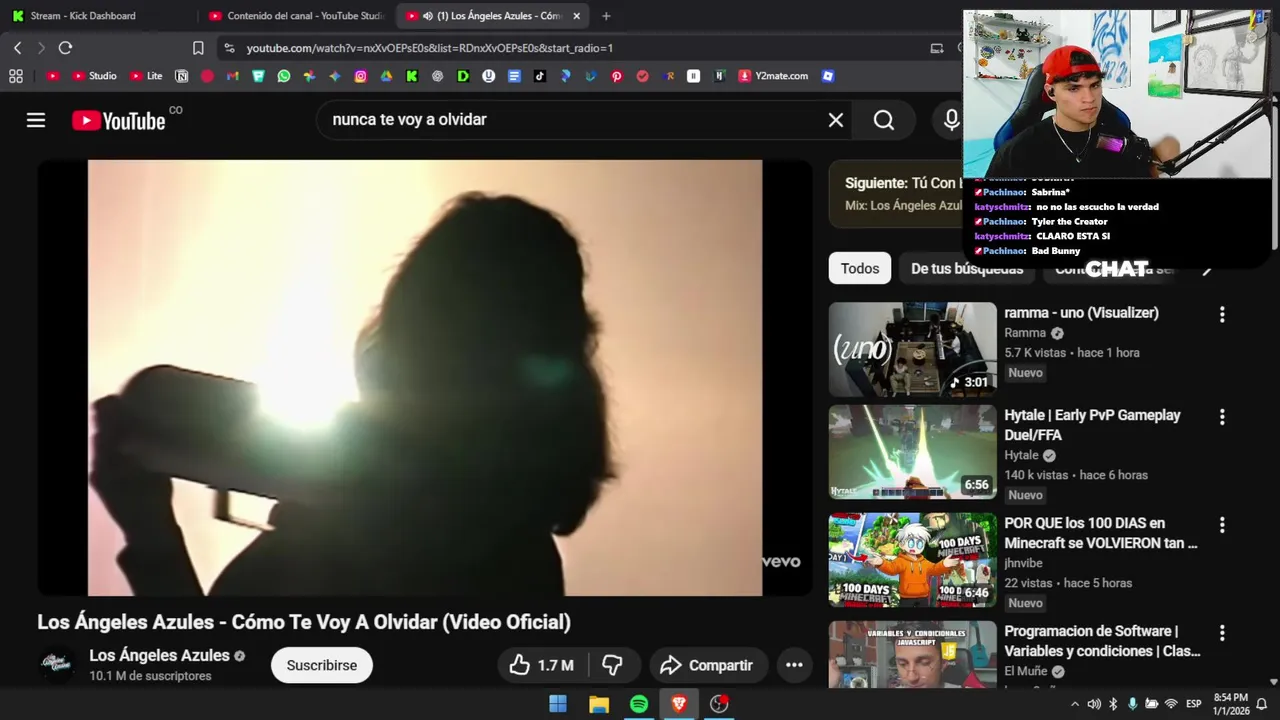Open the Windows Start menu

coord(558,704)
